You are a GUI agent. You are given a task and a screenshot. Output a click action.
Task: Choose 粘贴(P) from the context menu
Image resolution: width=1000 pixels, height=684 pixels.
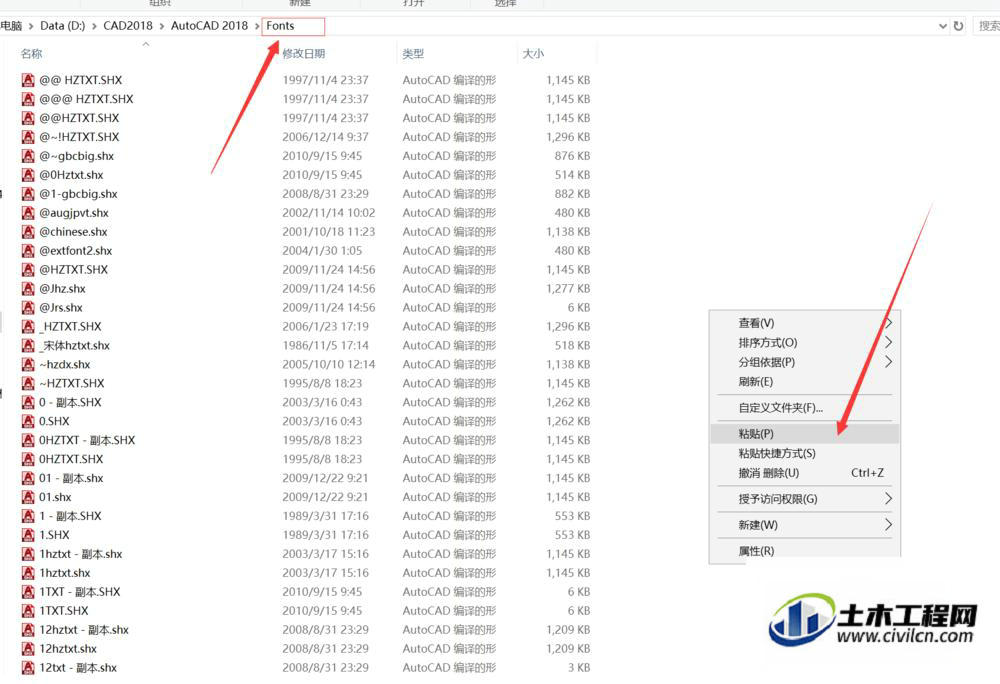click(805, 434)
